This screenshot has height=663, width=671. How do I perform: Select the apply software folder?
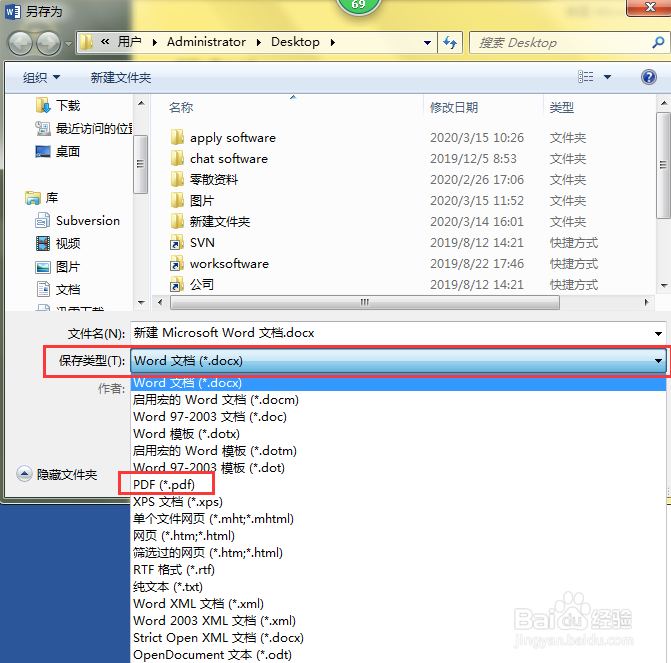pyautogui.click(x=223, y=138)
